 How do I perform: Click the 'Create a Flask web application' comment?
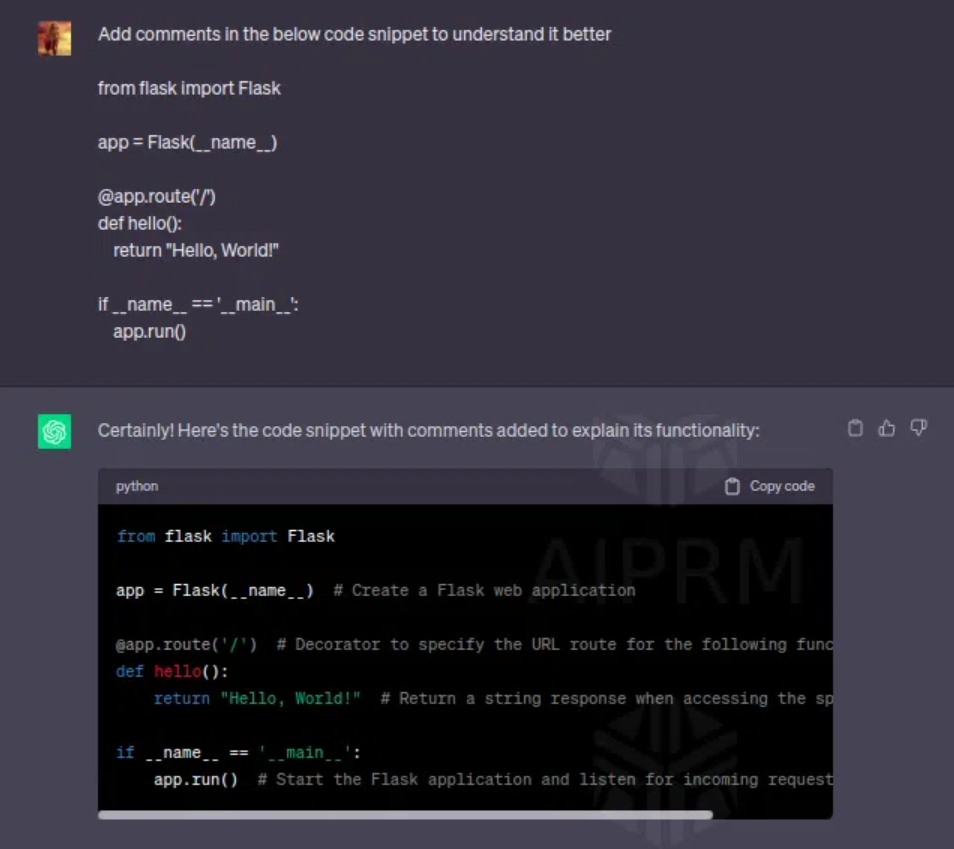(484, 590)
